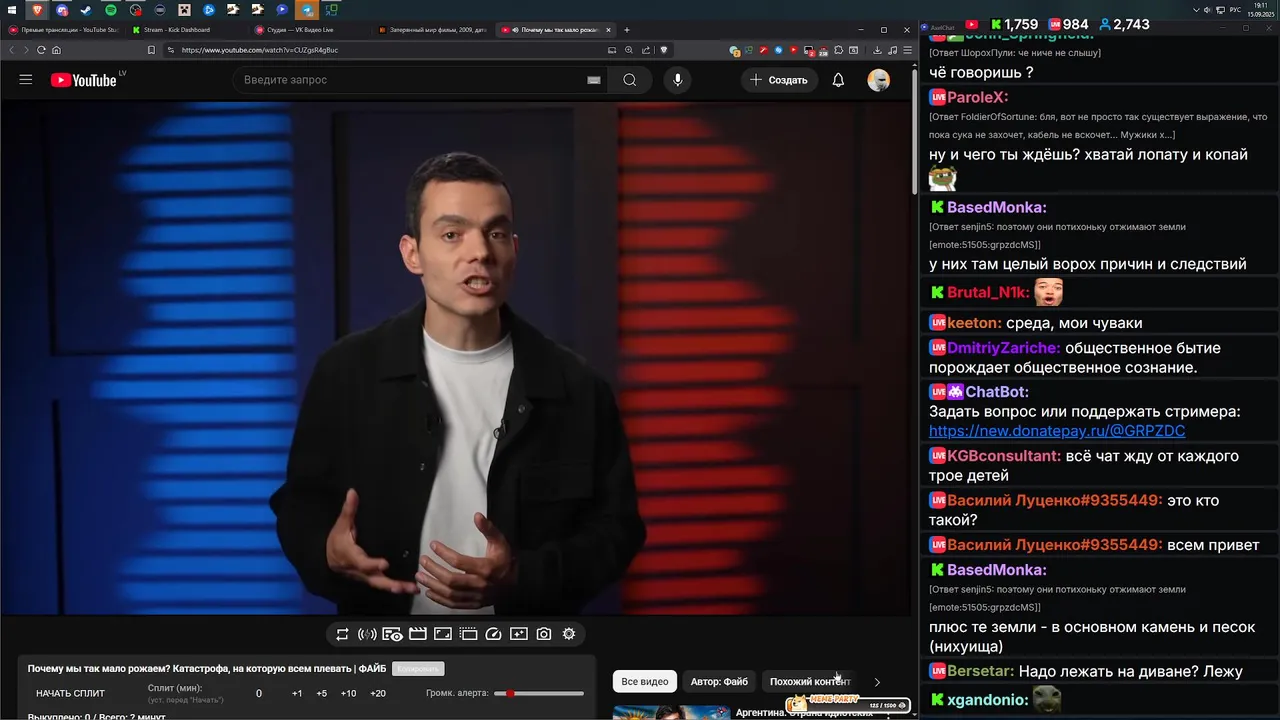Expand the system tray hidden icons chevron

click(x=1196, y=9)
